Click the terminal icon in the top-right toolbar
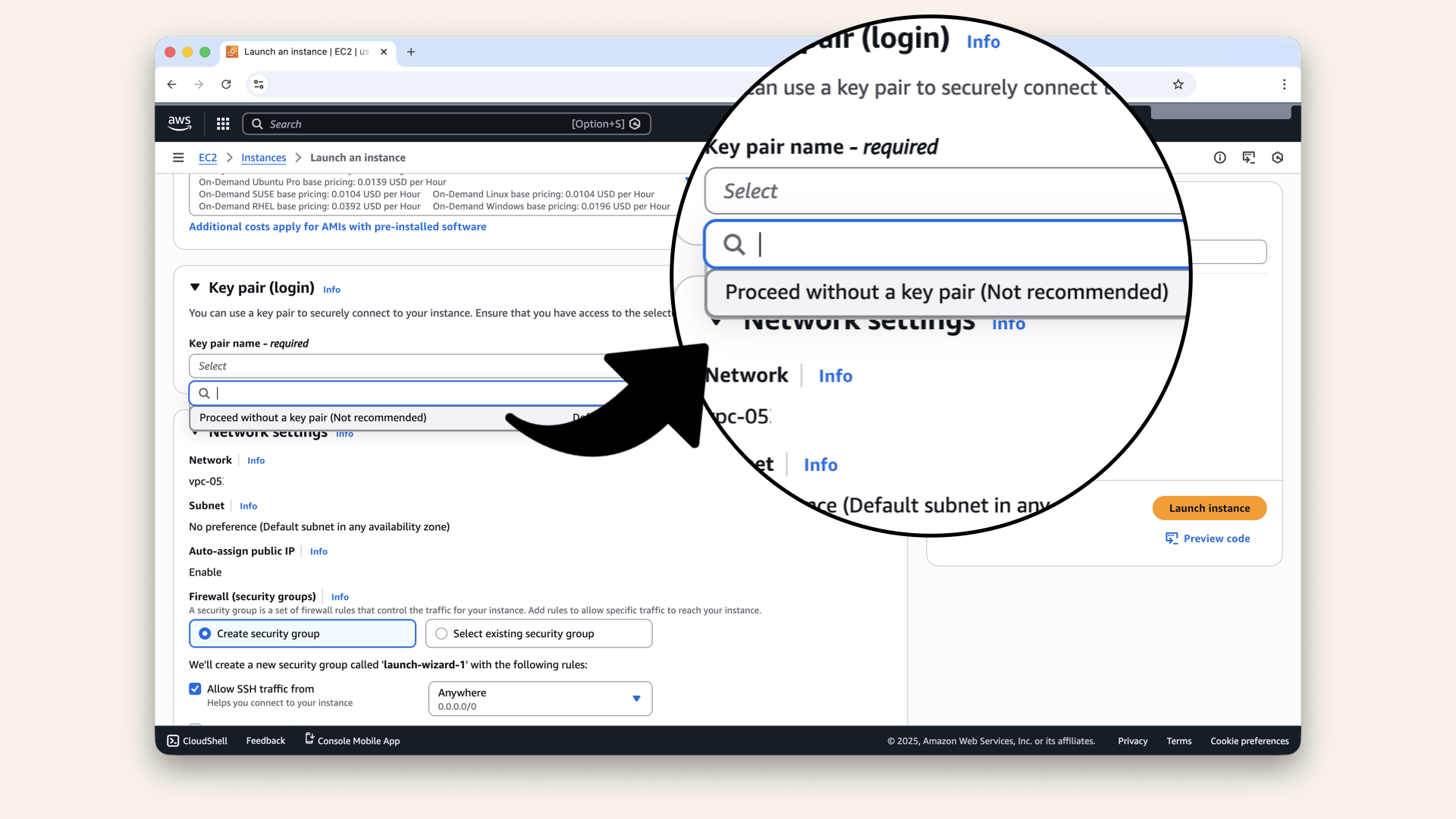Screen dimensions: 1456x819 [1249, 158]
